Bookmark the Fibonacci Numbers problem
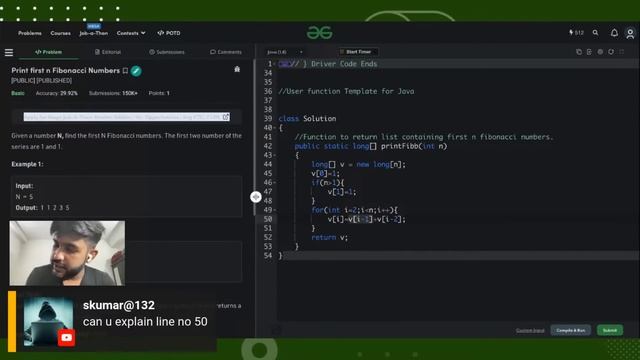Viewport: 640px width, 360px height. pyautogui.click(x=125, y=71)
